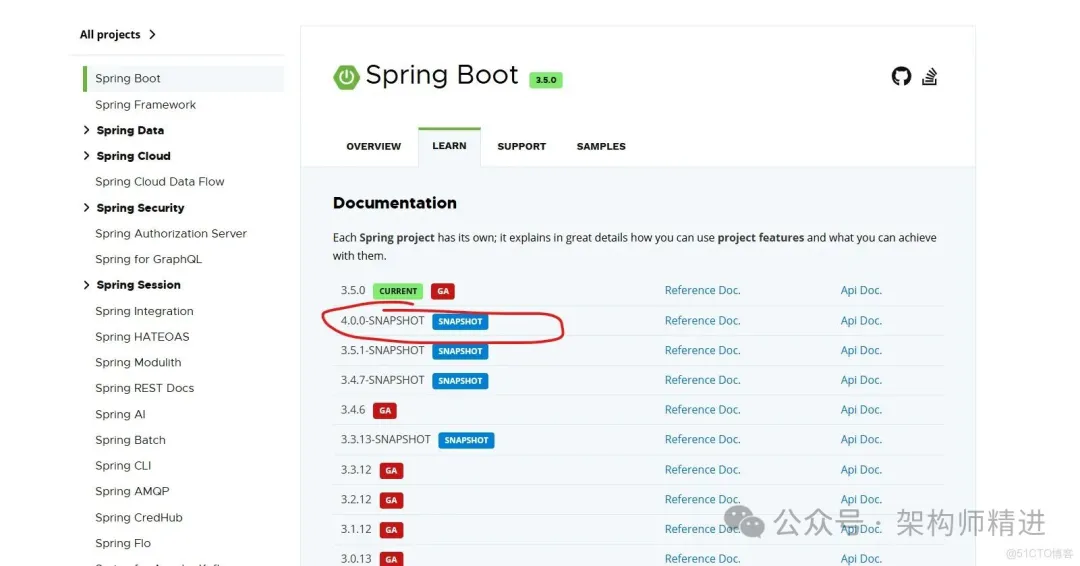Switch to the SUPPORT tab

coord(521,146)
